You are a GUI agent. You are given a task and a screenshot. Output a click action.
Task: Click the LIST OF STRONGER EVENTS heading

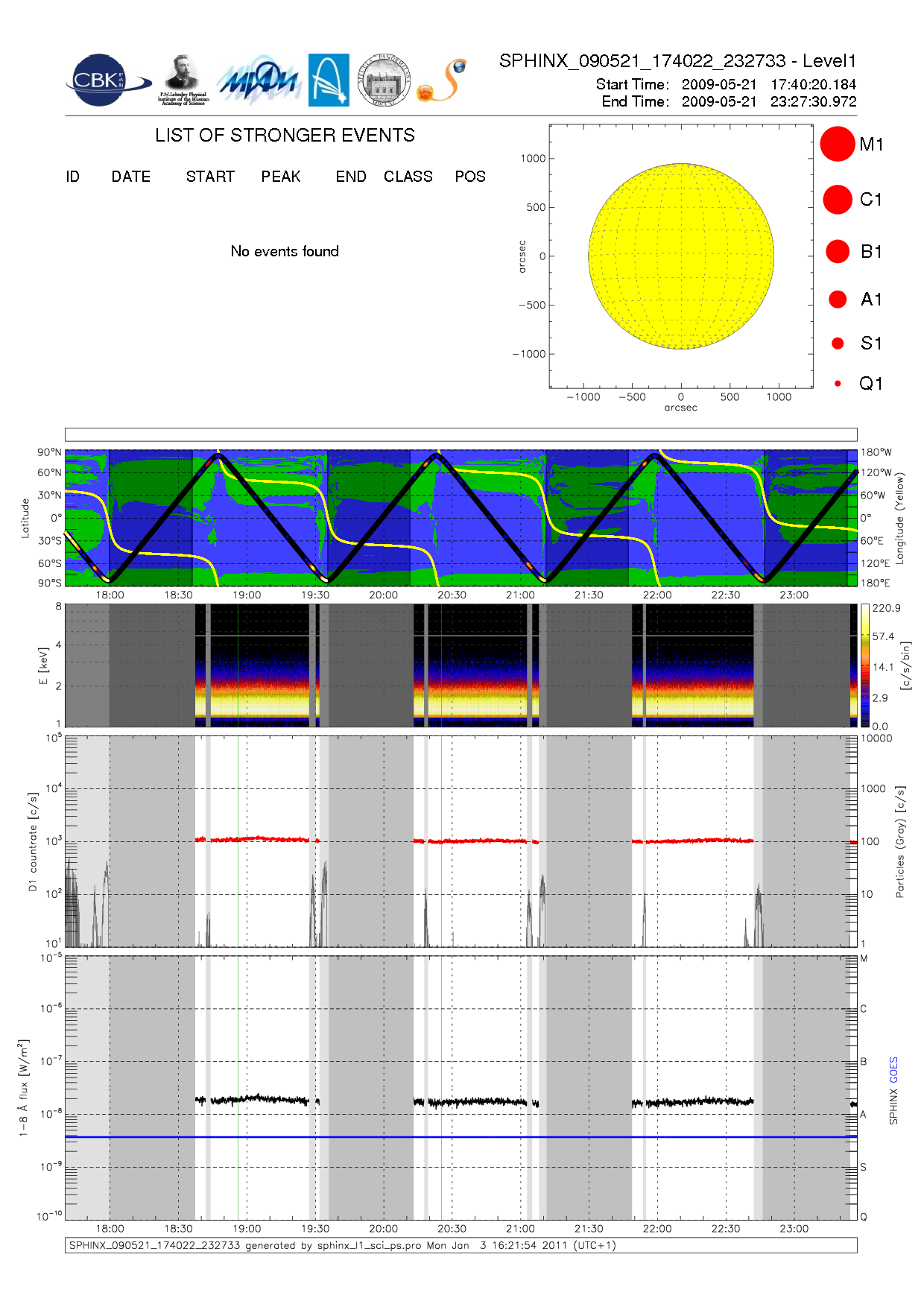click(285, 135)
